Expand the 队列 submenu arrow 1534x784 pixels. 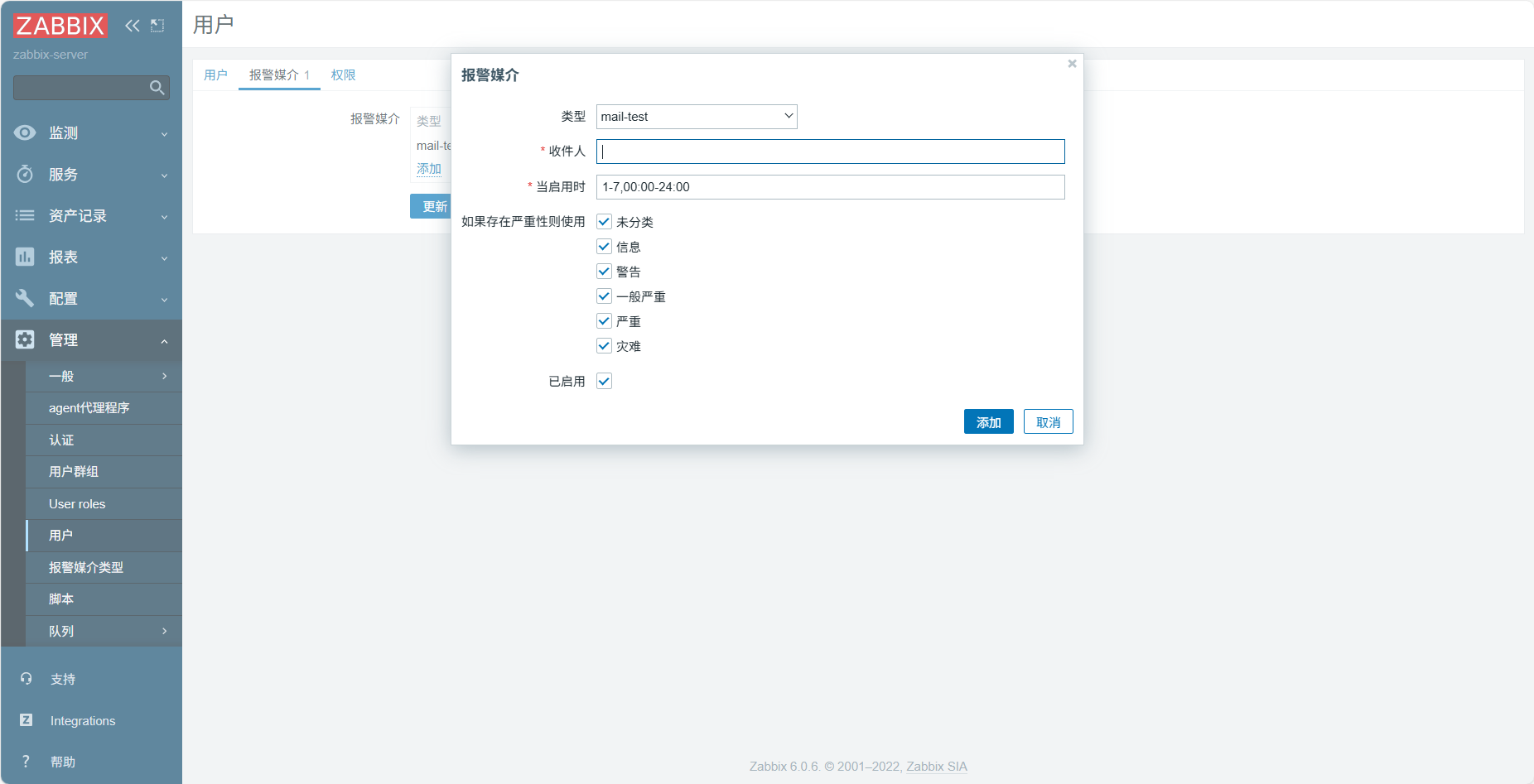click(x=164, y=631)
